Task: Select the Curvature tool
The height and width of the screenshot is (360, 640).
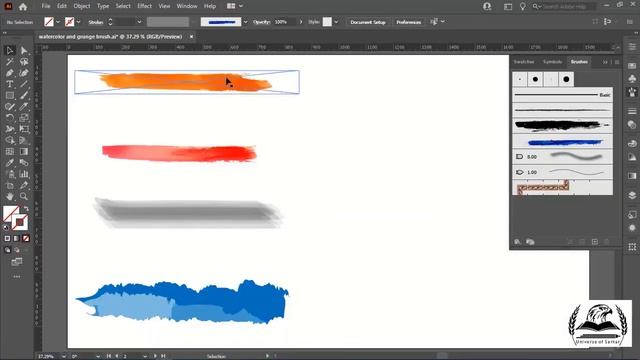Action: coord(24,73)
